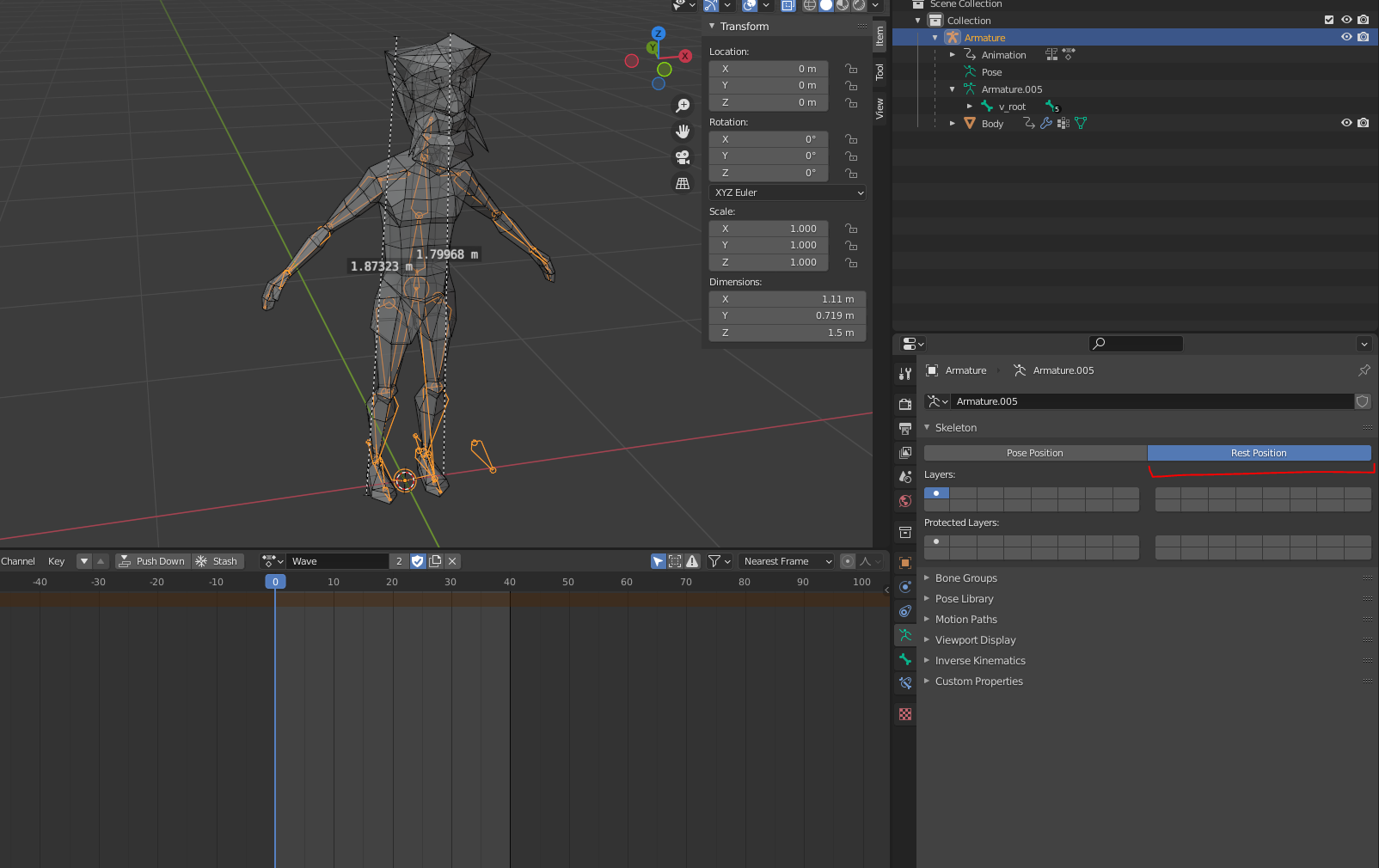Open the Nearest Frame snapping dropdown

(787, 561)
